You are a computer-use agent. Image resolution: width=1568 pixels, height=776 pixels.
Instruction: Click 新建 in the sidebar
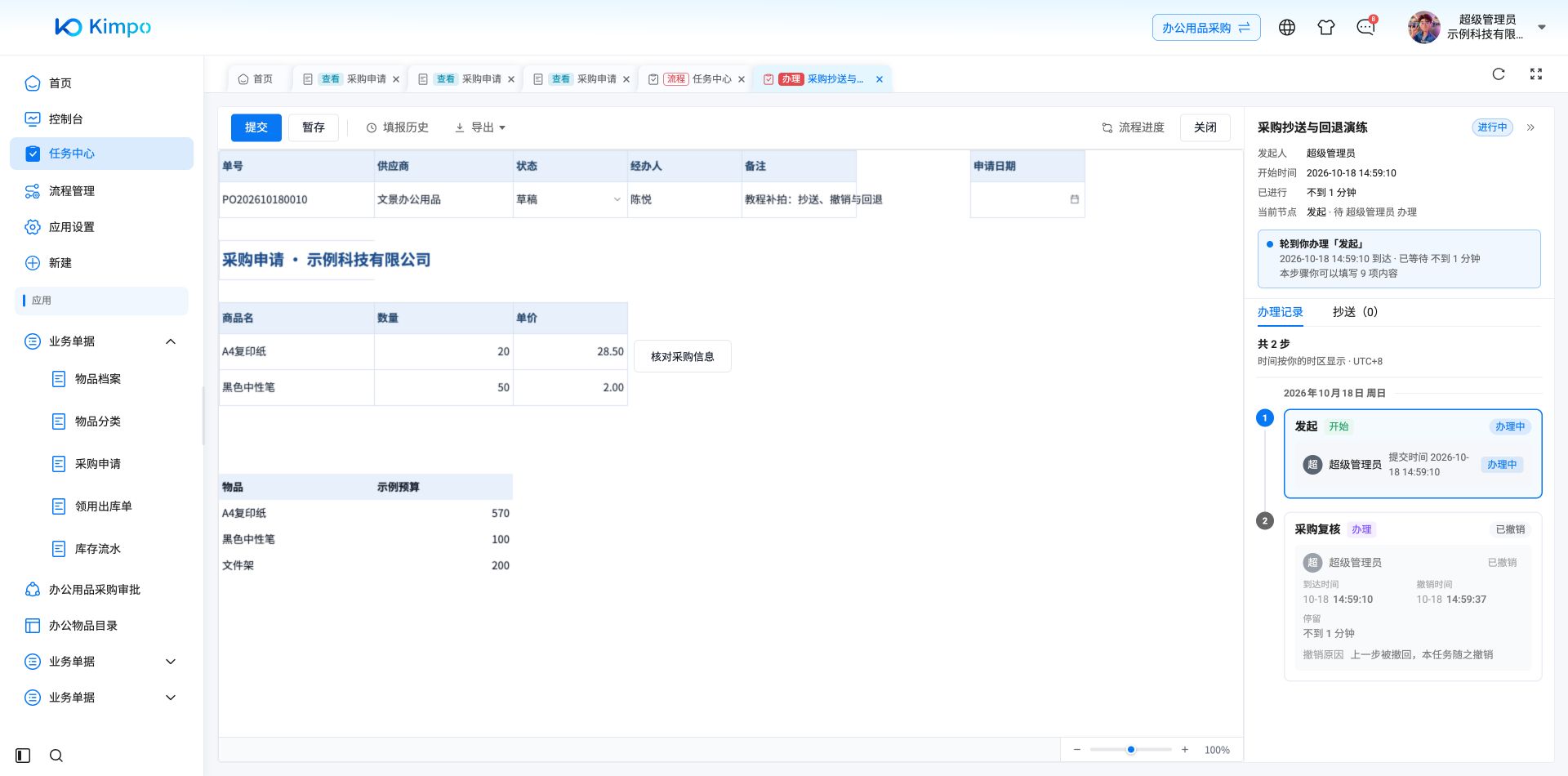tap(101, 263)
